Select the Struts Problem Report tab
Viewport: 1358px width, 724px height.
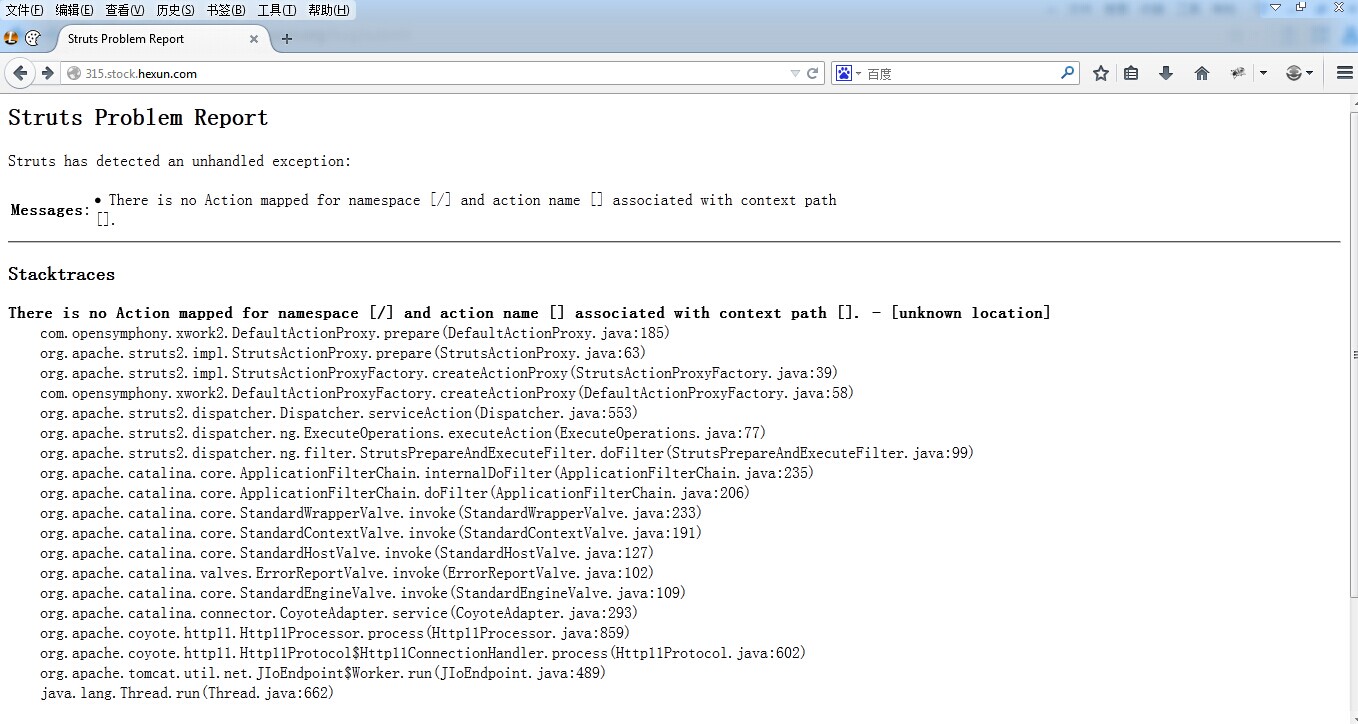tap(158, 39)
